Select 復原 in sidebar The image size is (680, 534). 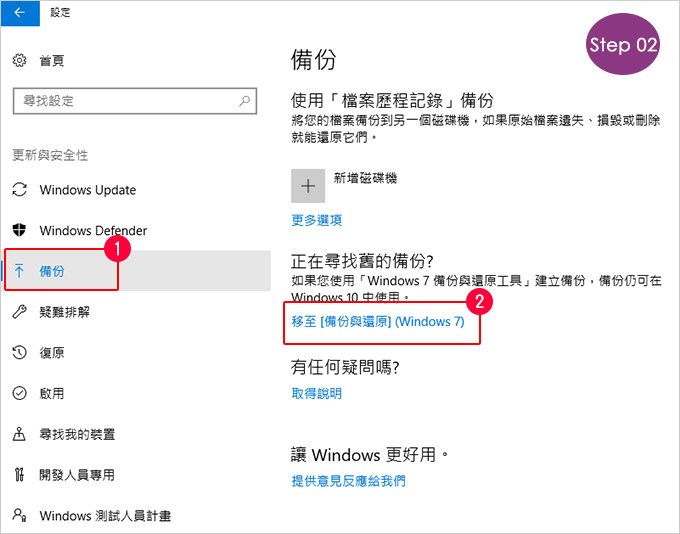[x=52, y=353]
